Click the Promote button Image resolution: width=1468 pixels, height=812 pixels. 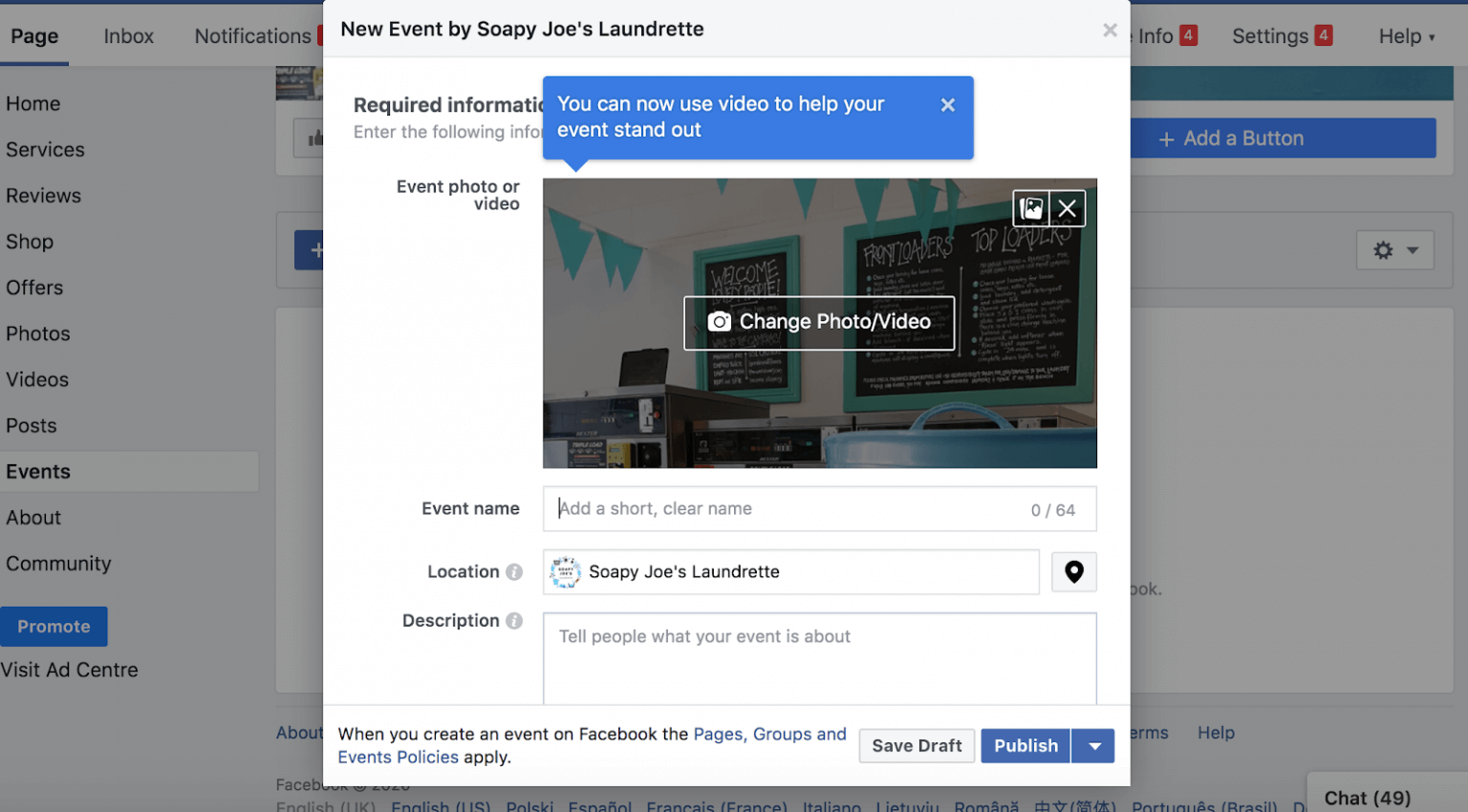[x=54, y=627]
